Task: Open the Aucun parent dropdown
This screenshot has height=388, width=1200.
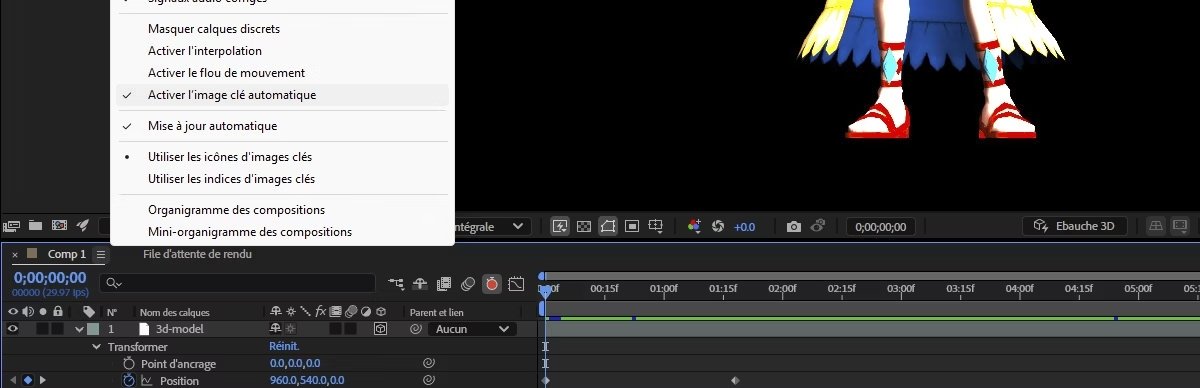Action: (x=473, y=328)
